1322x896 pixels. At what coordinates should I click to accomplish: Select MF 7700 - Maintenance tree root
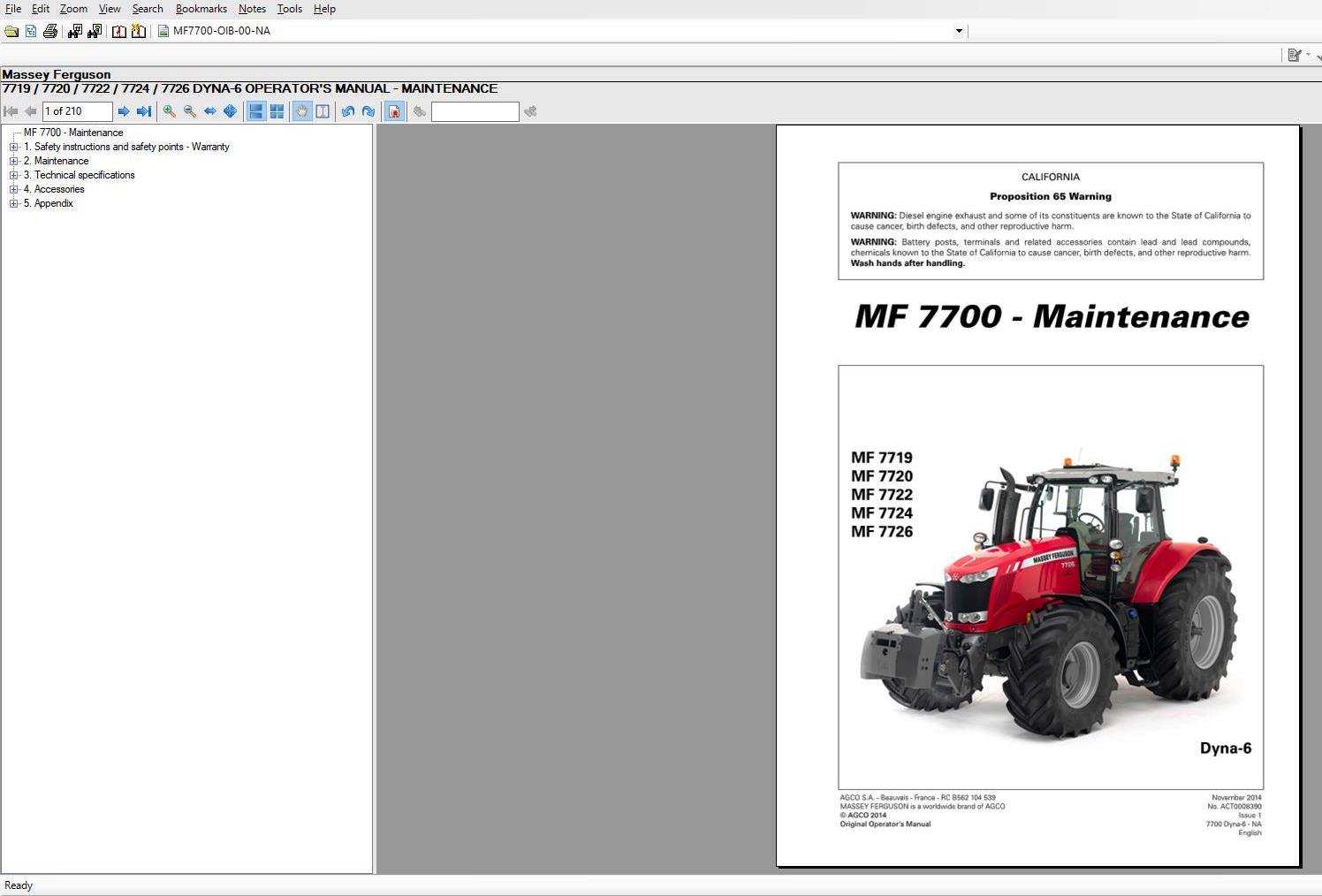(73, 133)
